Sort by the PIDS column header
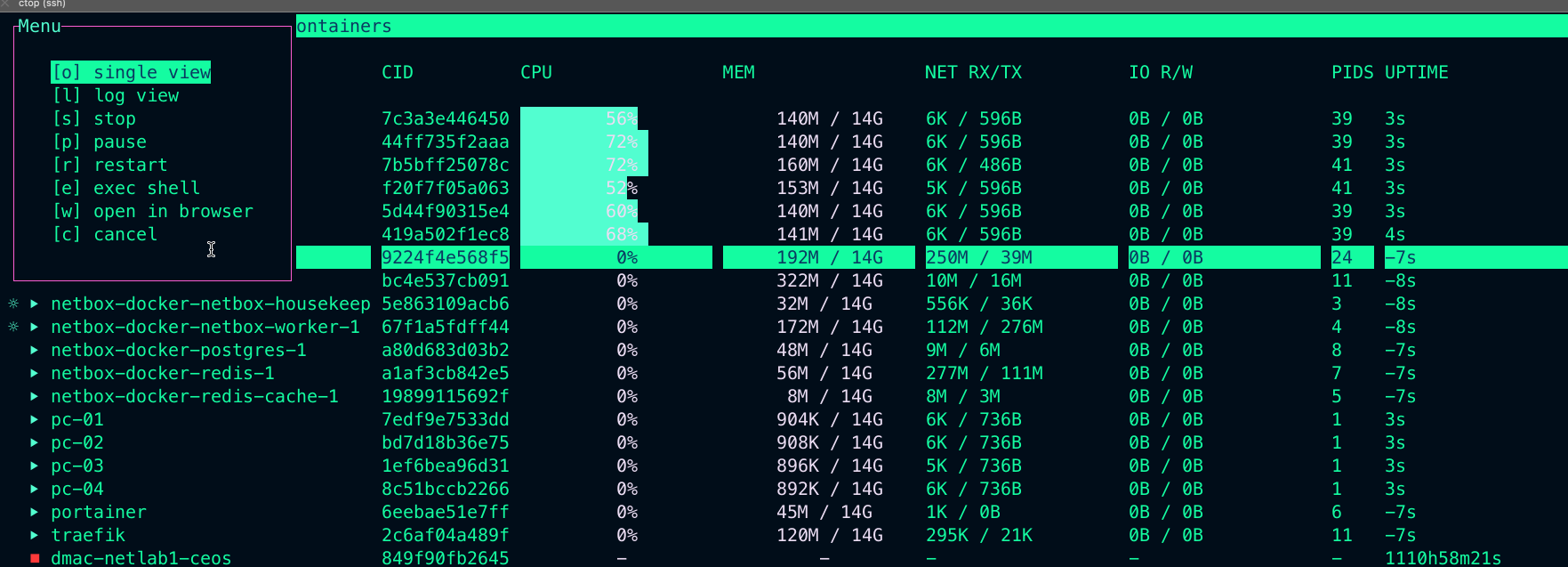The width and height of the screenshot is (1568, 567). [x=1353, y=72]
